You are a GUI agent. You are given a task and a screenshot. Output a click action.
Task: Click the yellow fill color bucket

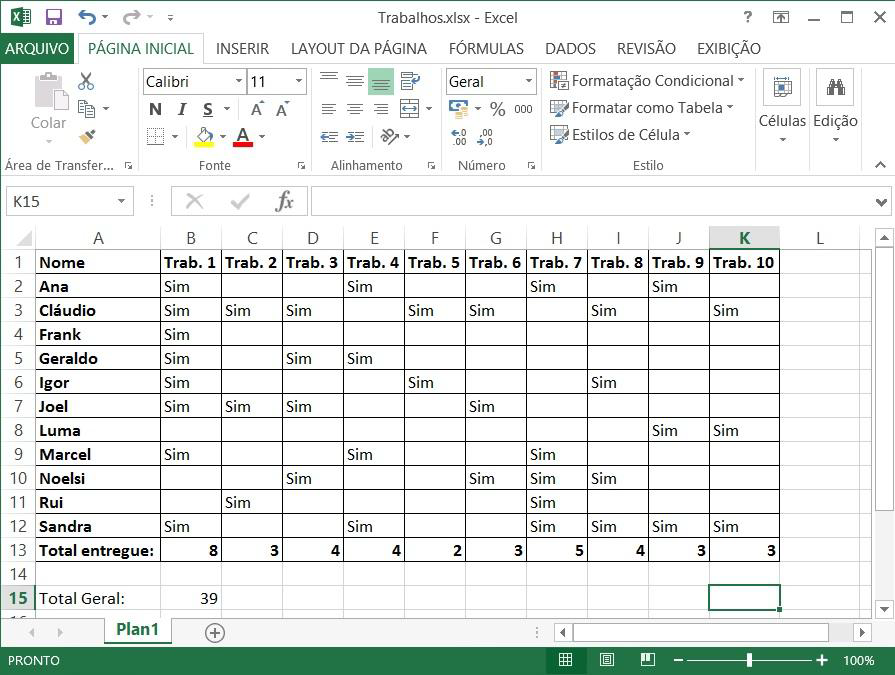(204, 136)
